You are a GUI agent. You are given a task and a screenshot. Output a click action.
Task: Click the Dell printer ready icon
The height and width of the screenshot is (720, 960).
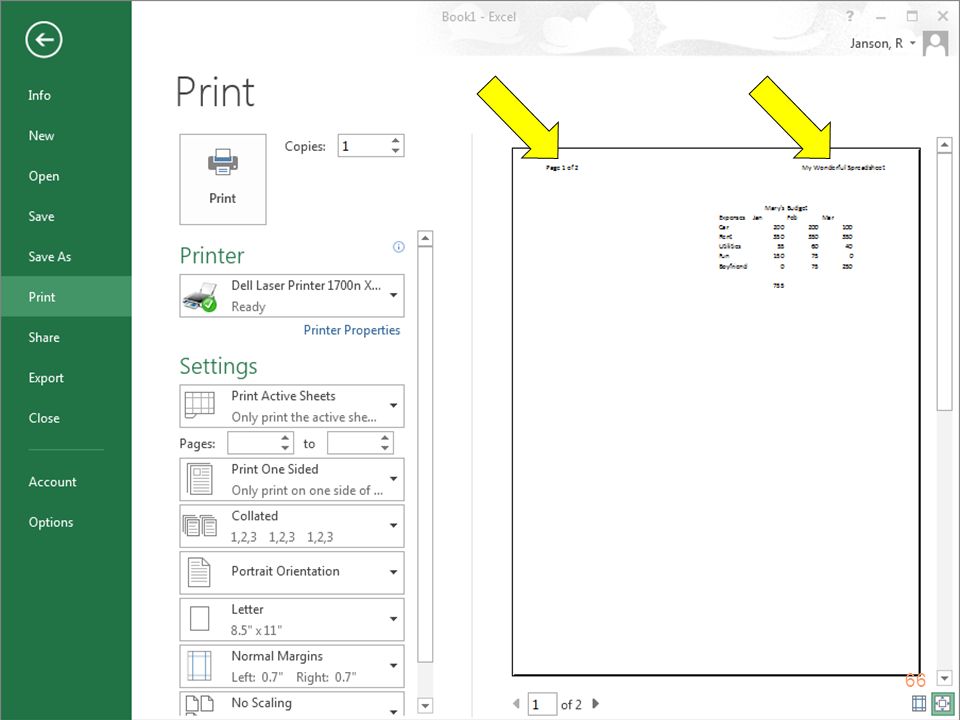(200, 296)
